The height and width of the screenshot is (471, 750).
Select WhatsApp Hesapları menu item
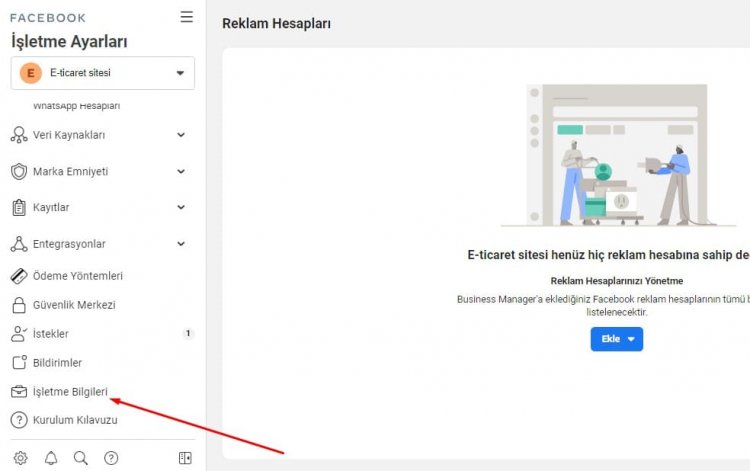point(77,105)
